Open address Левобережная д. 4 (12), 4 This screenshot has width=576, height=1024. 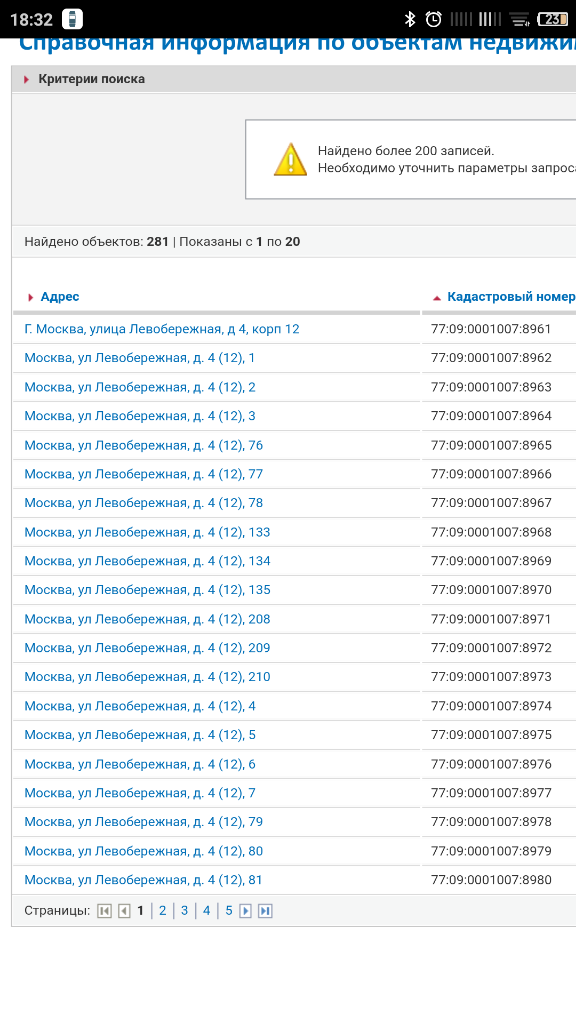140,706
